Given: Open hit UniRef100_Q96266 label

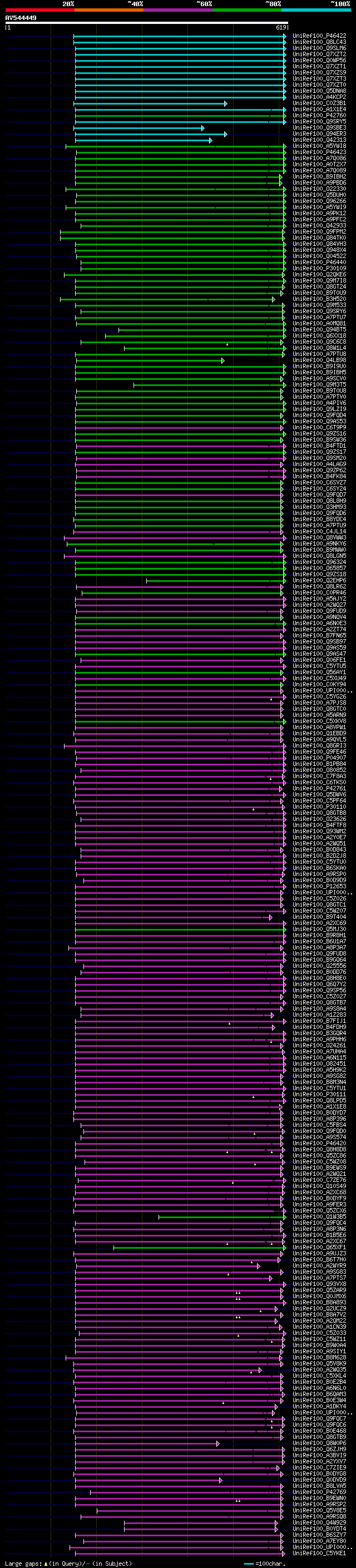Looking at the screenshot, I should click(319, 201).
